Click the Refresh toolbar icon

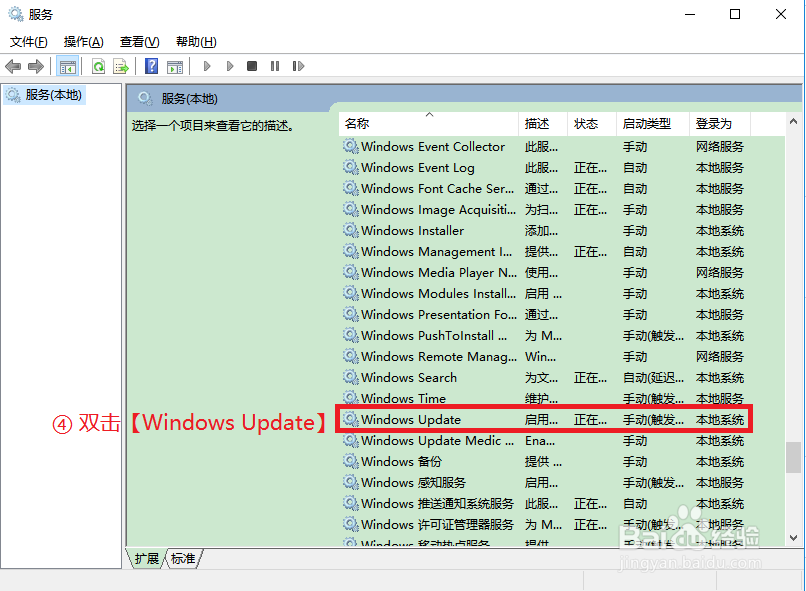(x=98, y=66)
